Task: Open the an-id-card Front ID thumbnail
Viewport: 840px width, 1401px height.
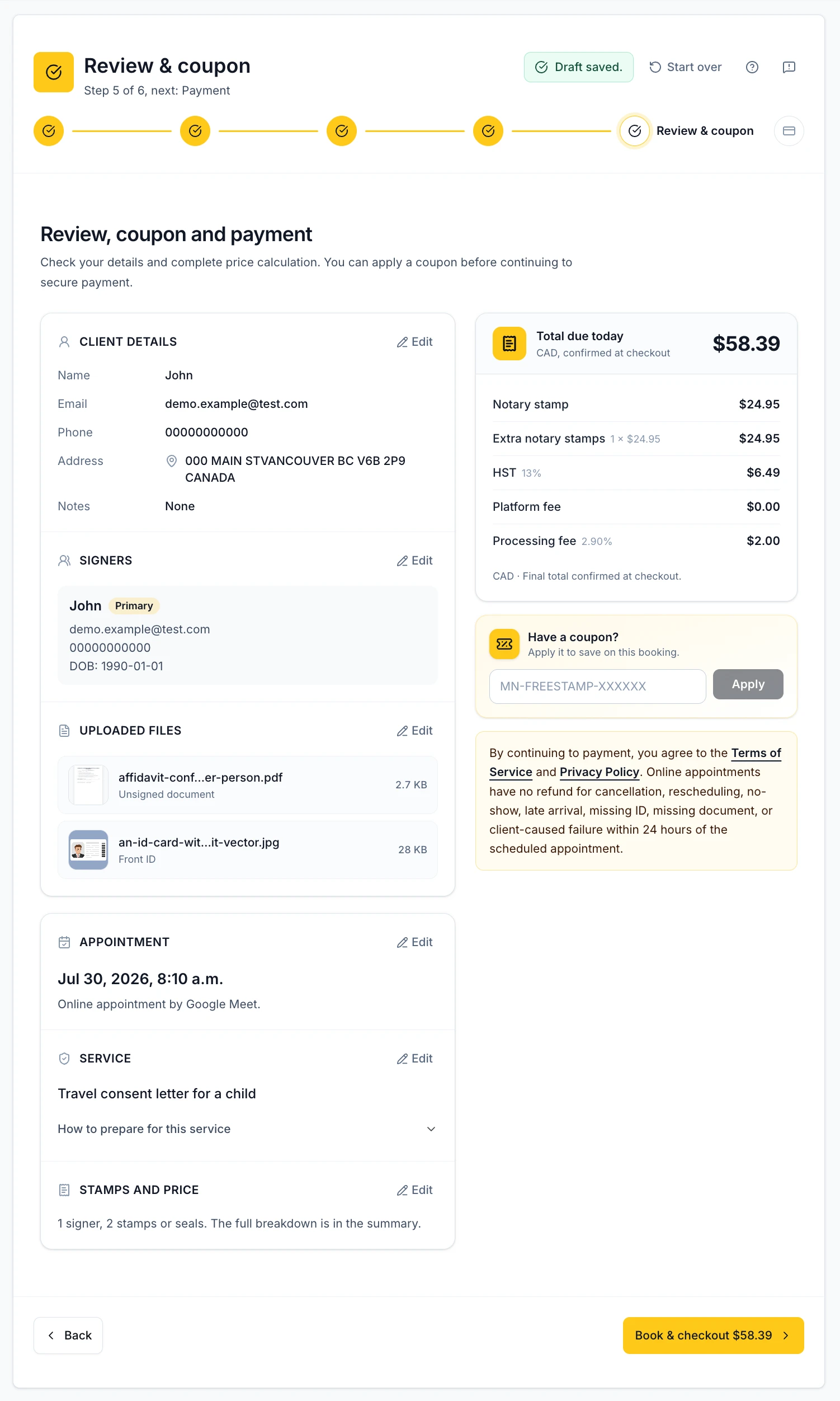Action: click(x=88, y=849)
